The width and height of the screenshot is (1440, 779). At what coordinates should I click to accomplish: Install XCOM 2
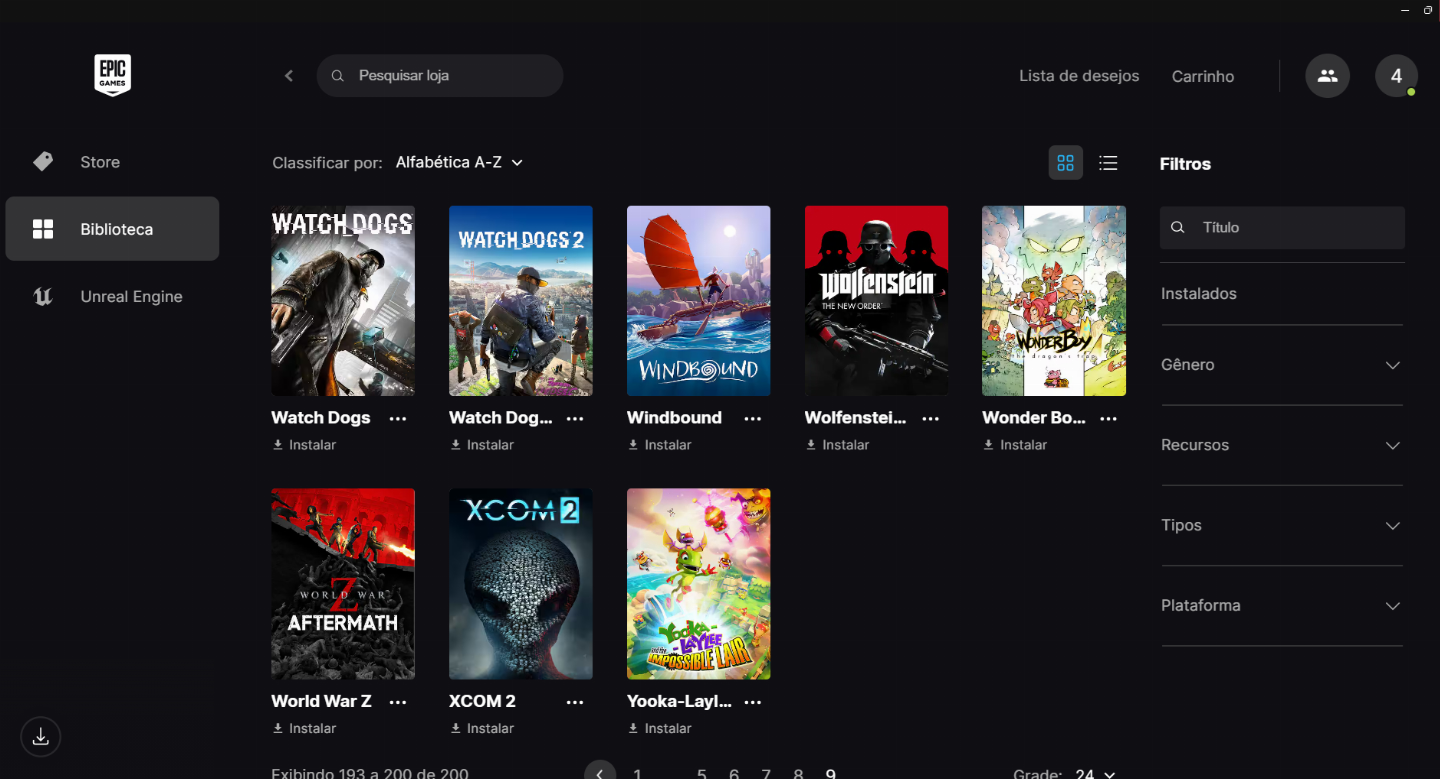(482, 729)
